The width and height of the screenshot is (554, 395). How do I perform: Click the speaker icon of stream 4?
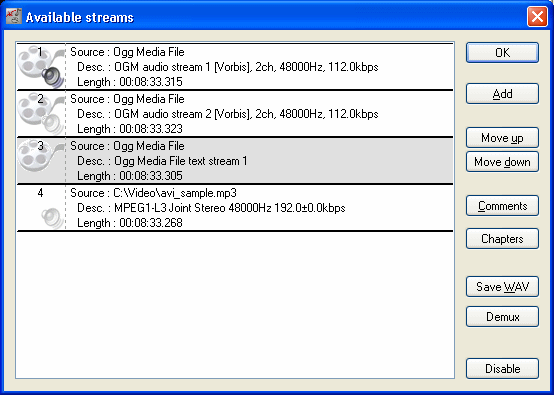point(52,218)
